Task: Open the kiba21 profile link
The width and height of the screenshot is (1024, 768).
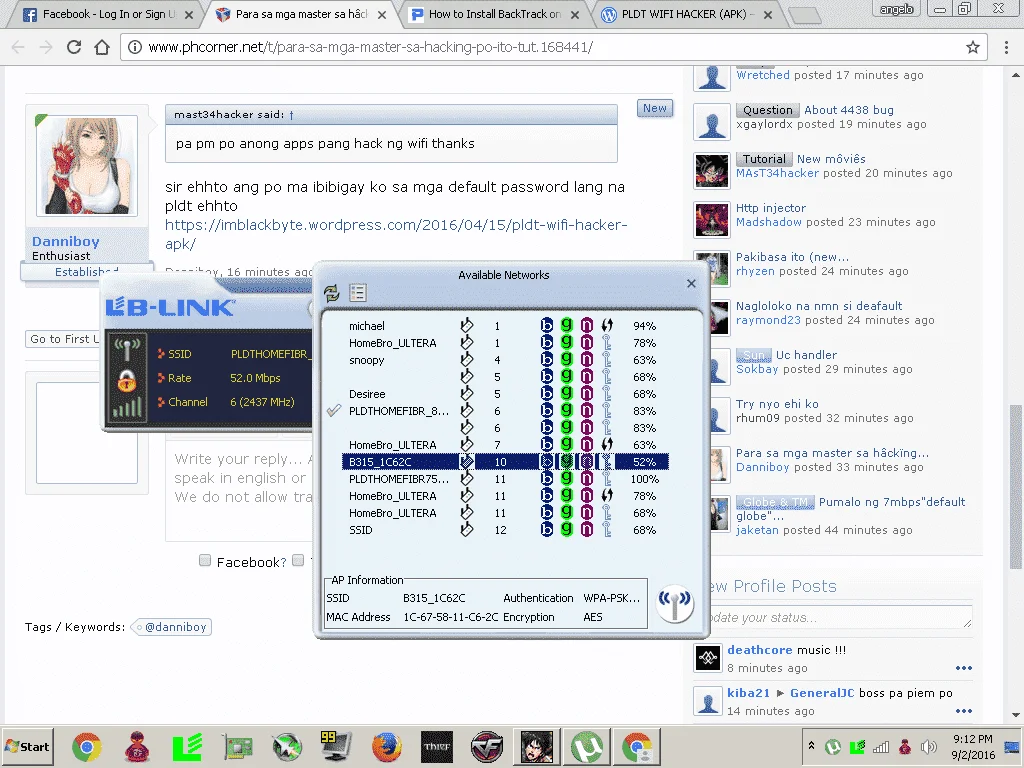Action: click(748, 693)
